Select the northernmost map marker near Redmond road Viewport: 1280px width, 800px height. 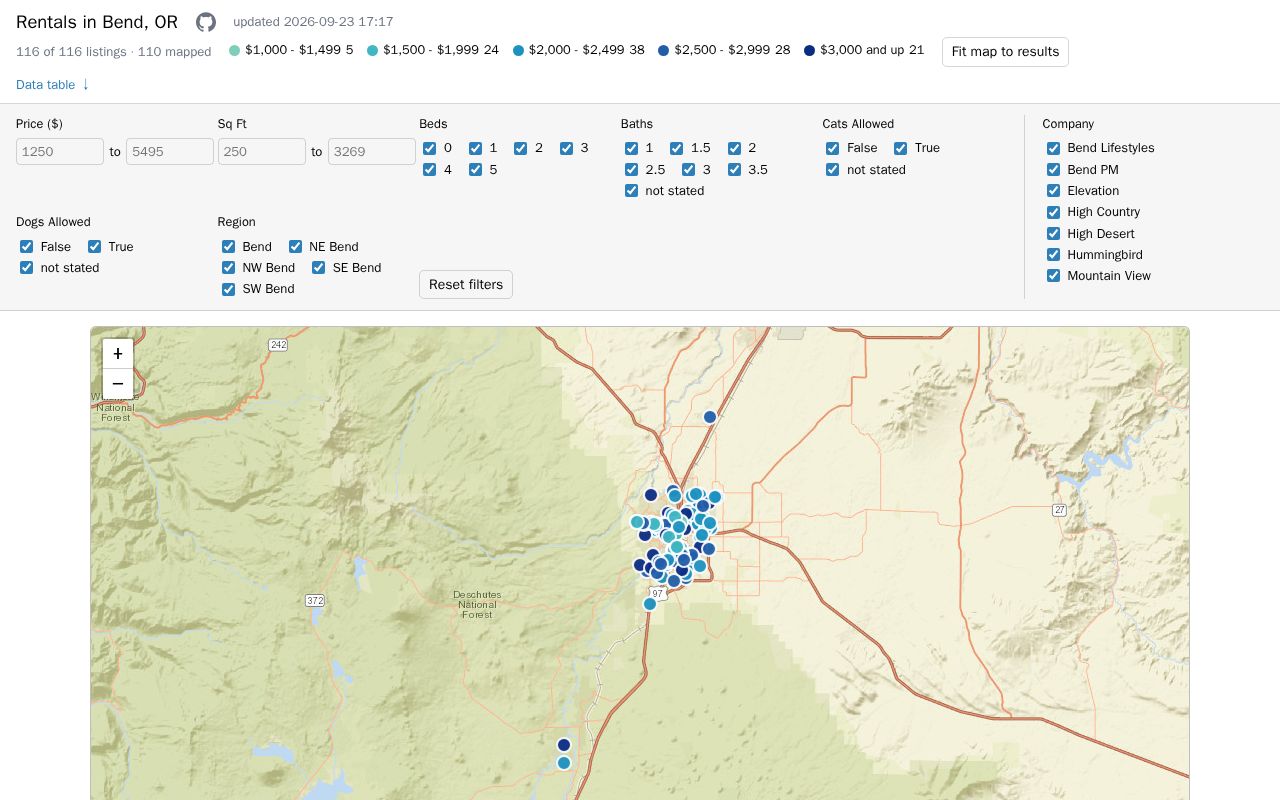tap(710, 417)
